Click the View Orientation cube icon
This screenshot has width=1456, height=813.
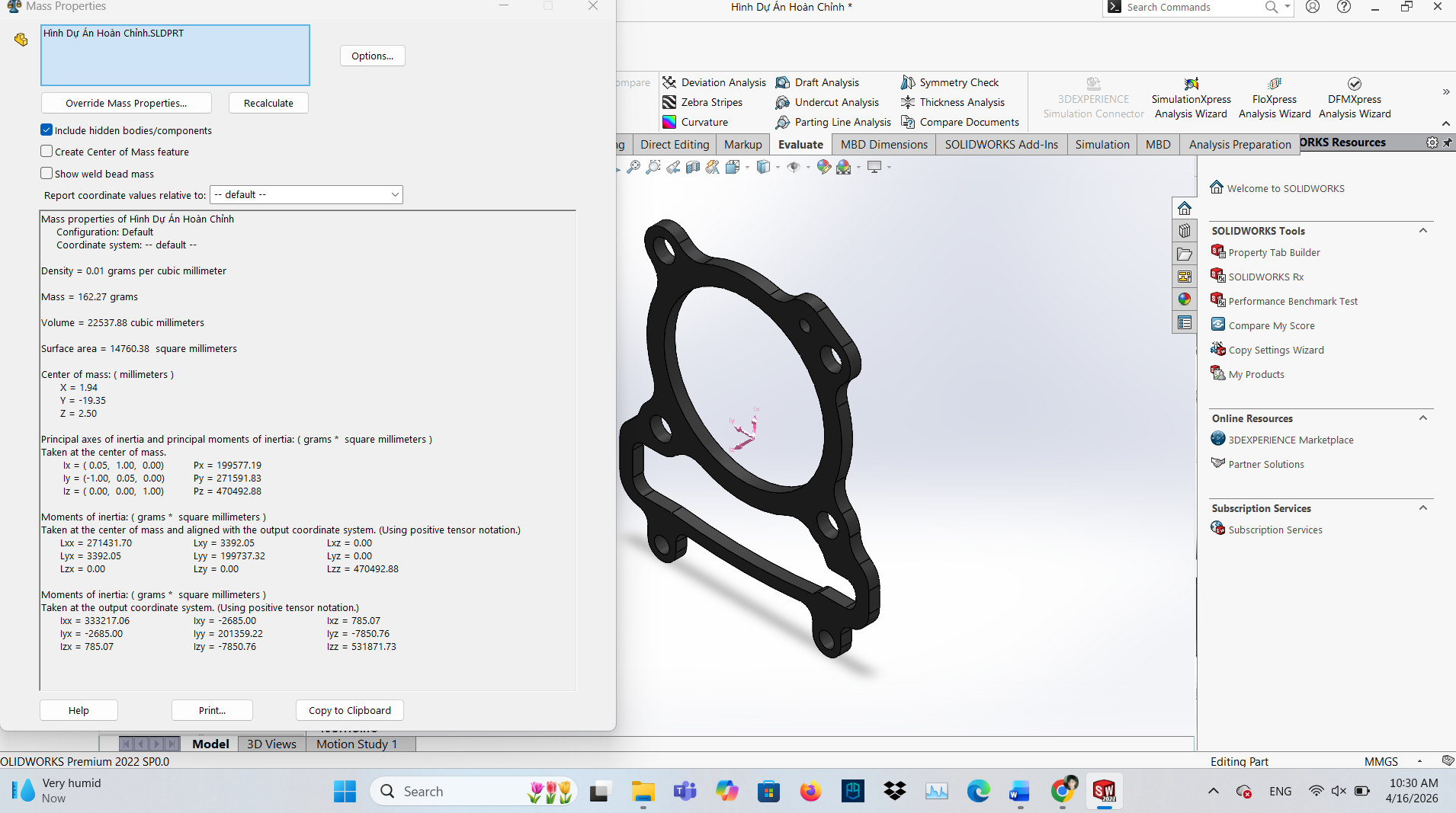click(733, 167)
